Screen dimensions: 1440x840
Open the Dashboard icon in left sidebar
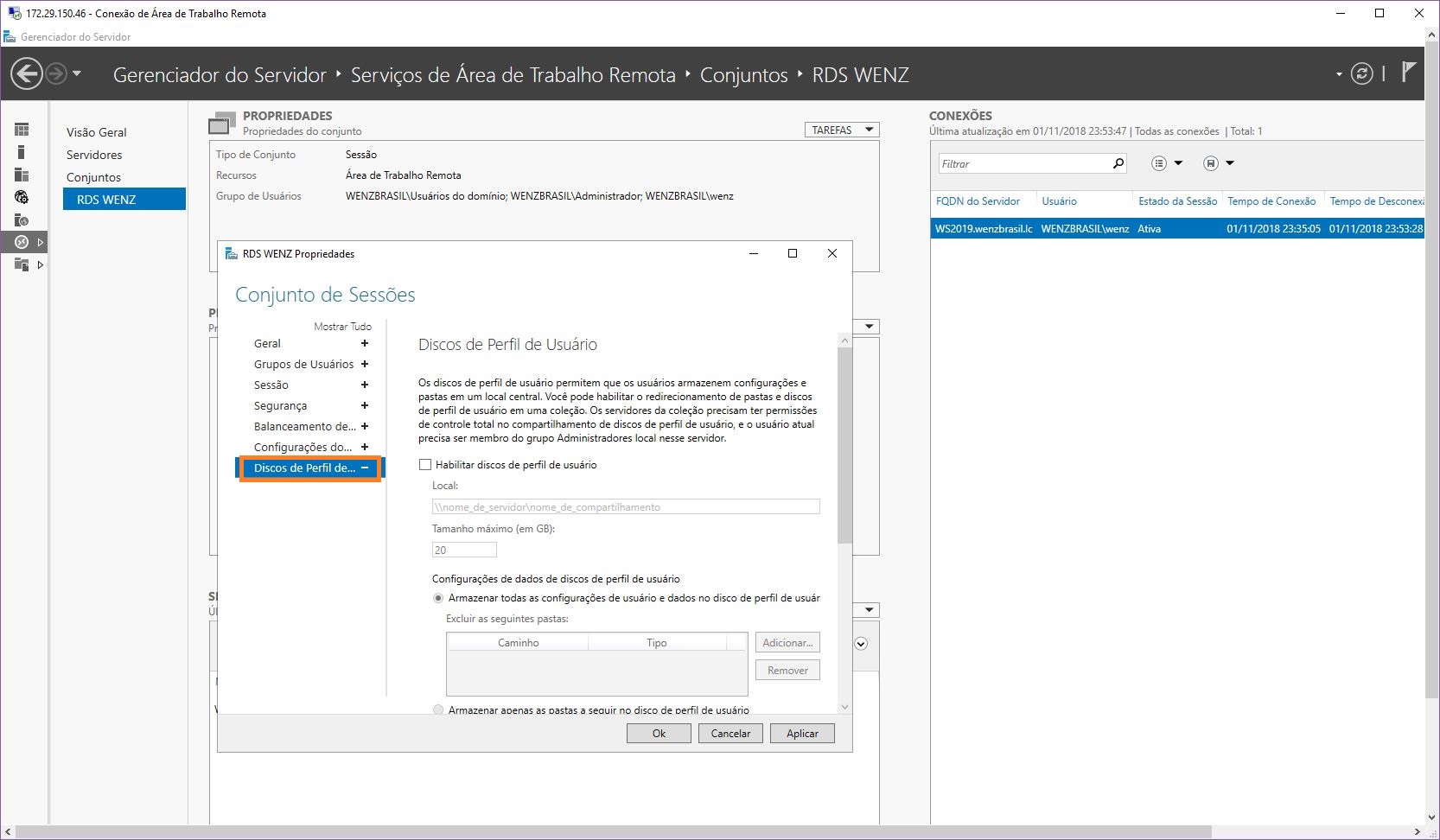click(x=22, y=130)
